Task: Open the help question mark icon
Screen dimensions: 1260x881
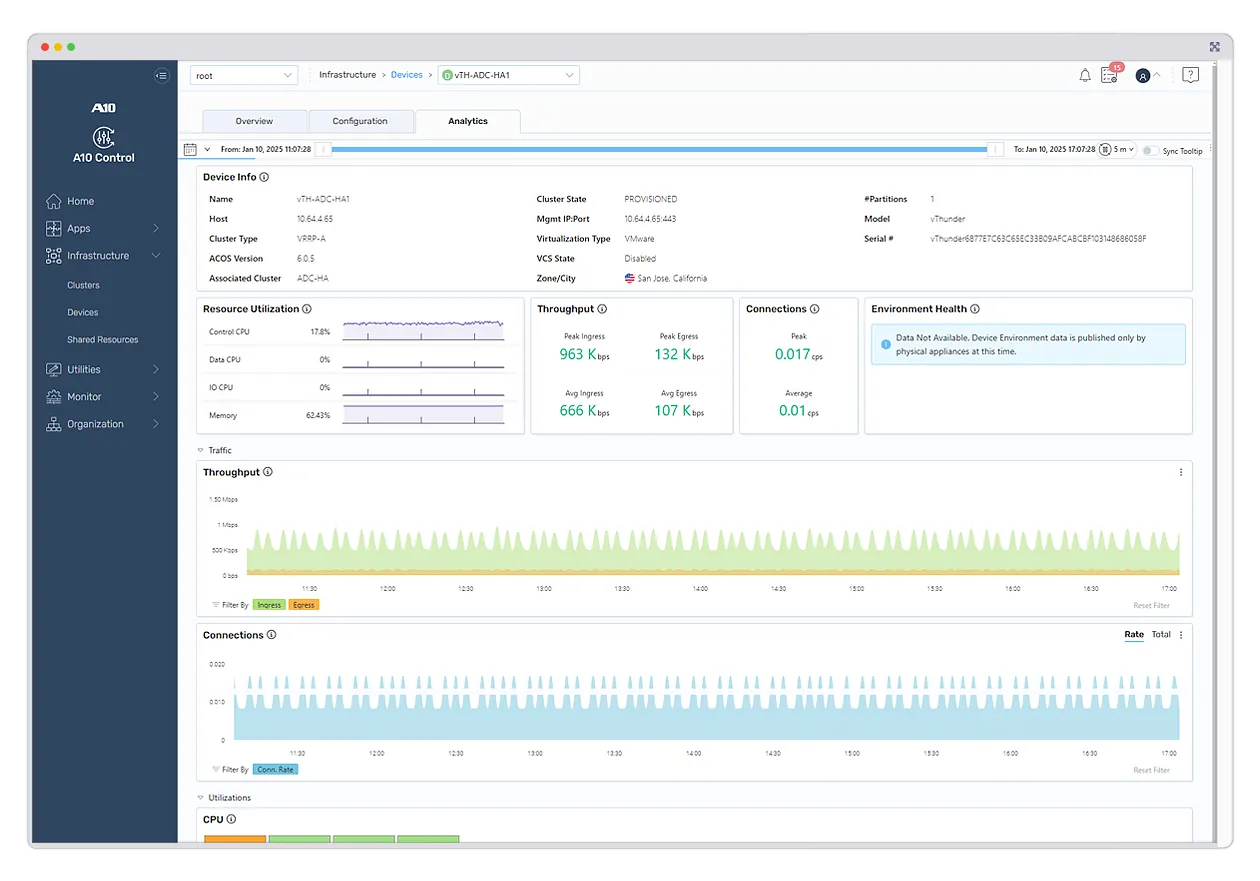Action: click(x=1189, y=74)
